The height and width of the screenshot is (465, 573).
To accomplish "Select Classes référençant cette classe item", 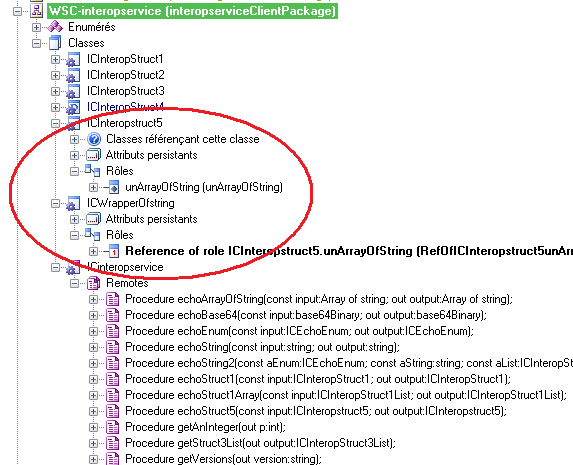I will pyautogui.click(x=183, y=139).
